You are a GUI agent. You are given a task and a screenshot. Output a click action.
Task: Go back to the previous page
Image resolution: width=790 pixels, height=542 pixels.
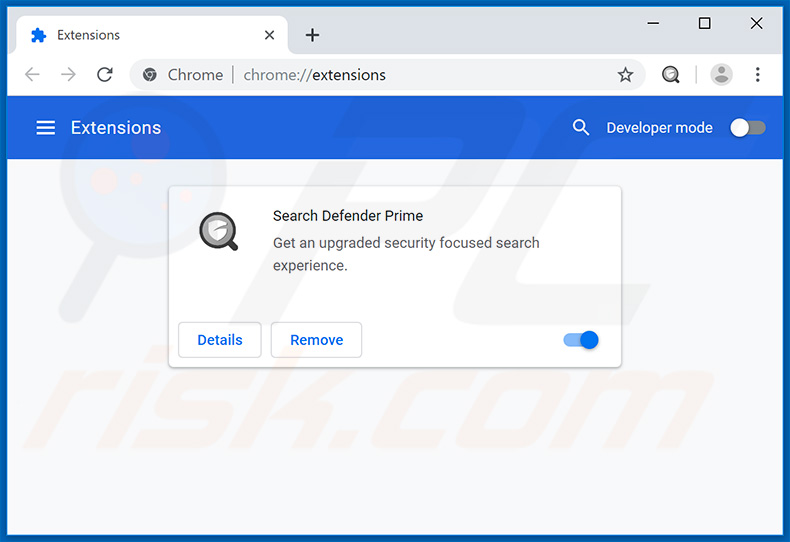pyautogui.click(x=32, y=75)
